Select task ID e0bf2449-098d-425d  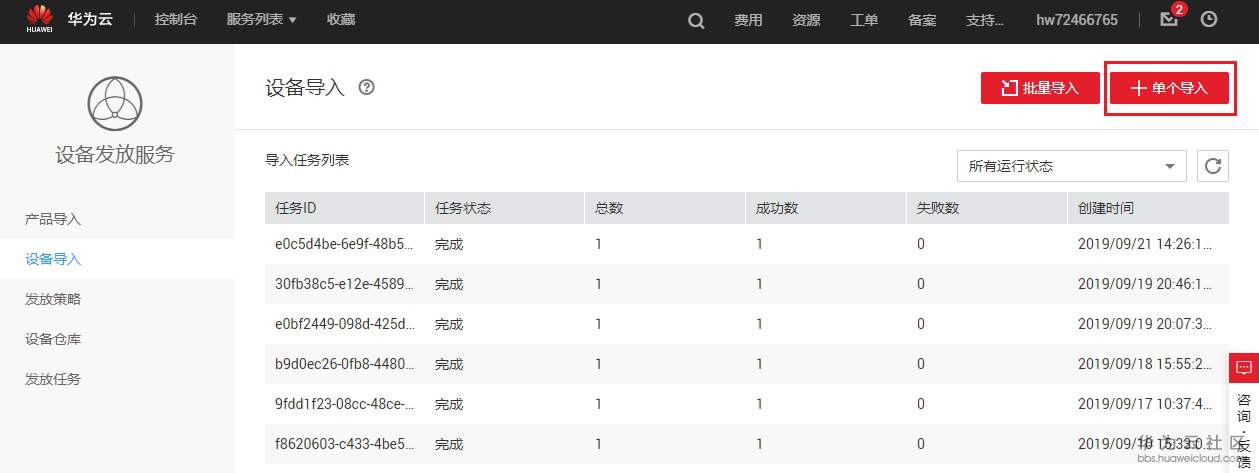(x=344, y=324)
